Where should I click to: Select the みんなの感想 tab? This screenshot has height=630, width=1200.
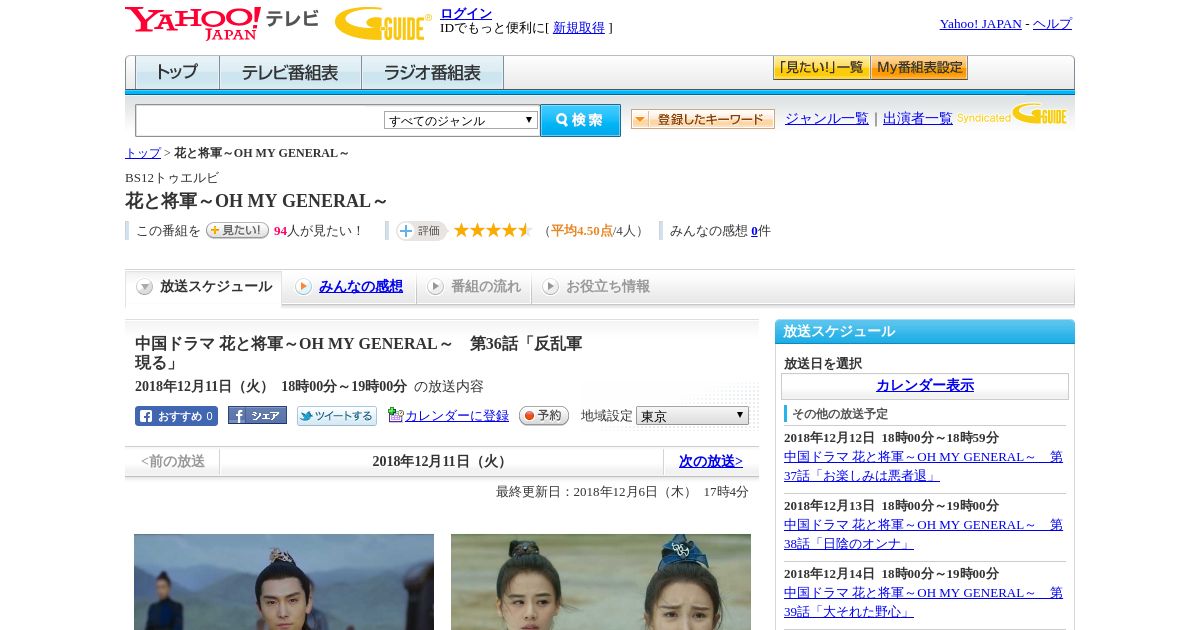tap(349, 287)
